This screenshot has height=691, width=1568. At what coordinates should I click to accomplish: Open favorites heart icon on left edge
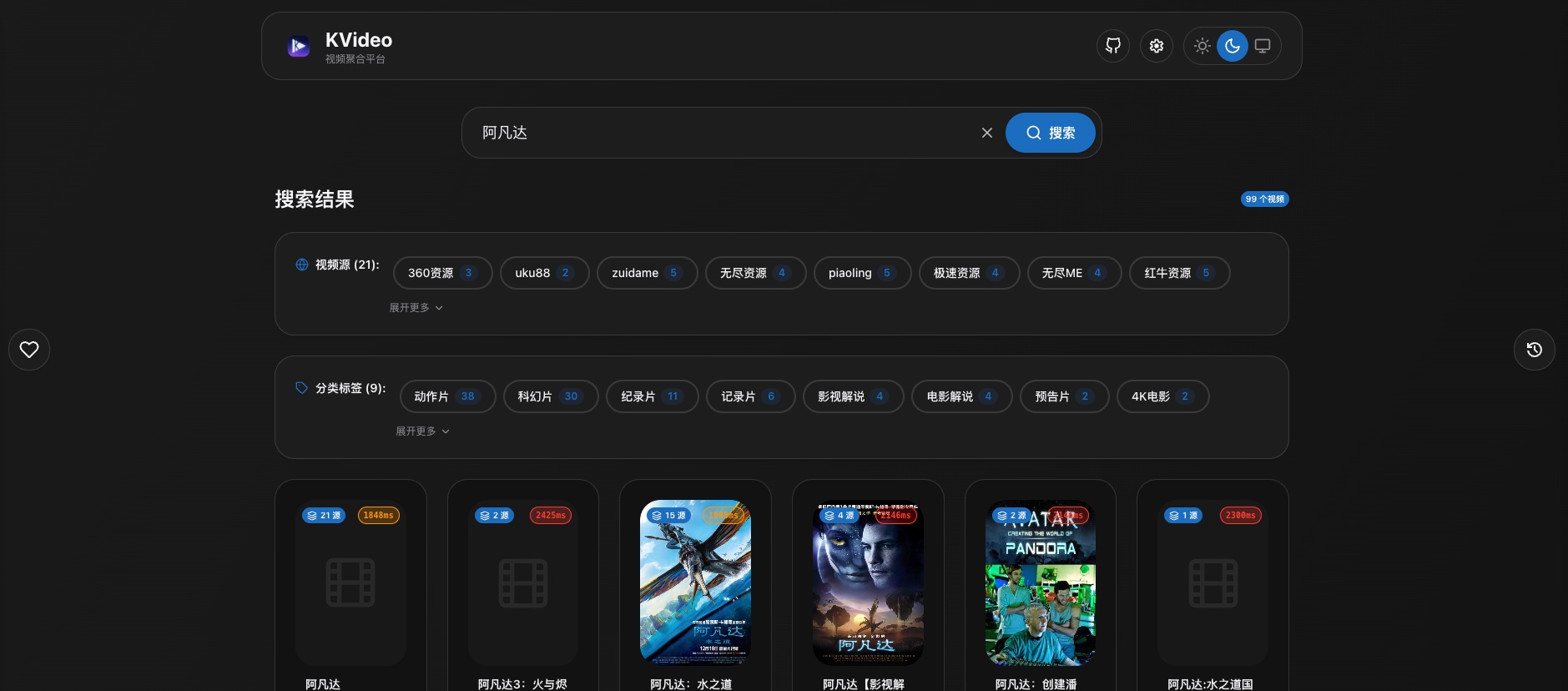click(x=29, y=350)
